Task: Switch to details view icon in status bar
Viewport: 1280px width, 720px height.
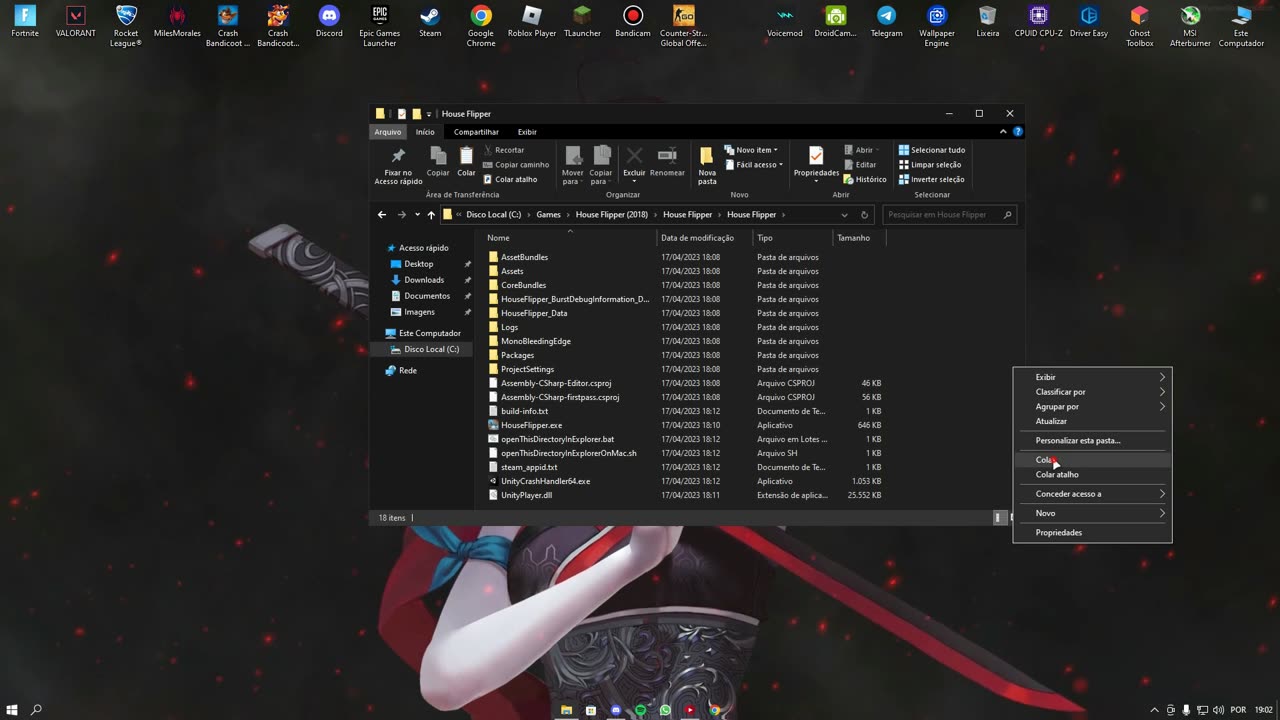Action: tap(997, 518)
